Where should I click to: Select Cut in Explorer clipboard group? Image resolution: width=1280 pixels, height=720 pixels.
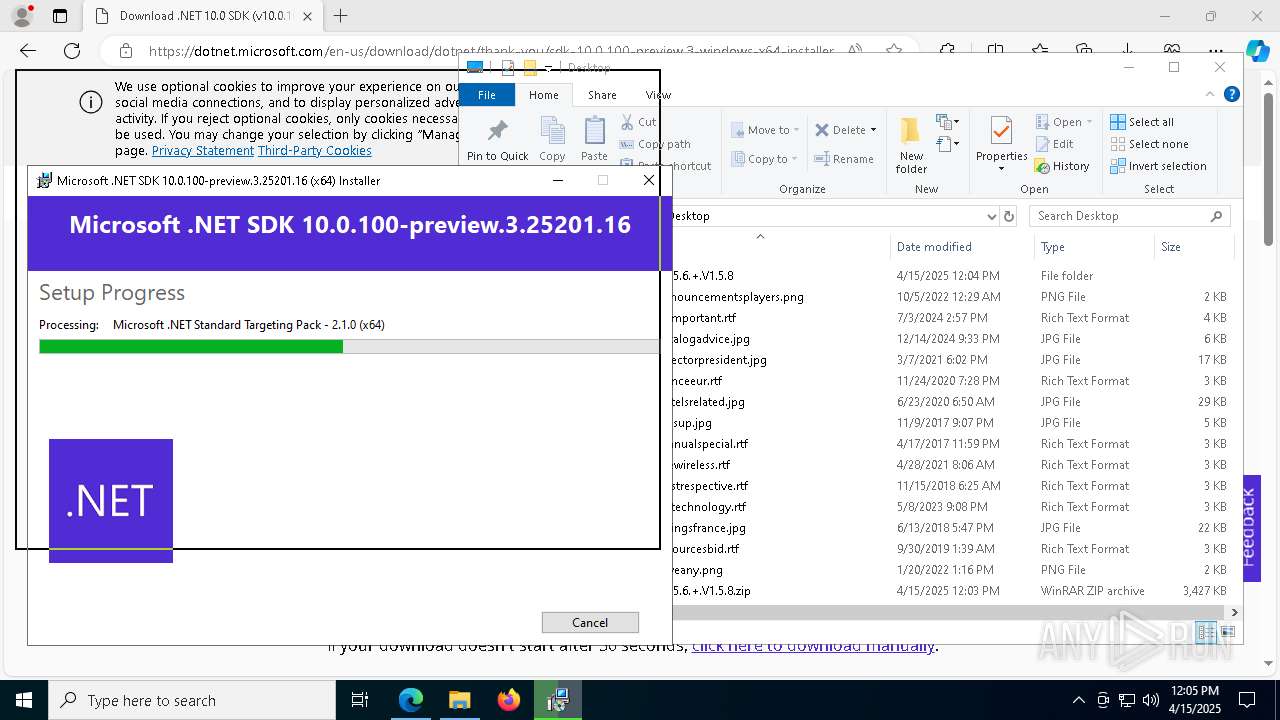[638, 122]
